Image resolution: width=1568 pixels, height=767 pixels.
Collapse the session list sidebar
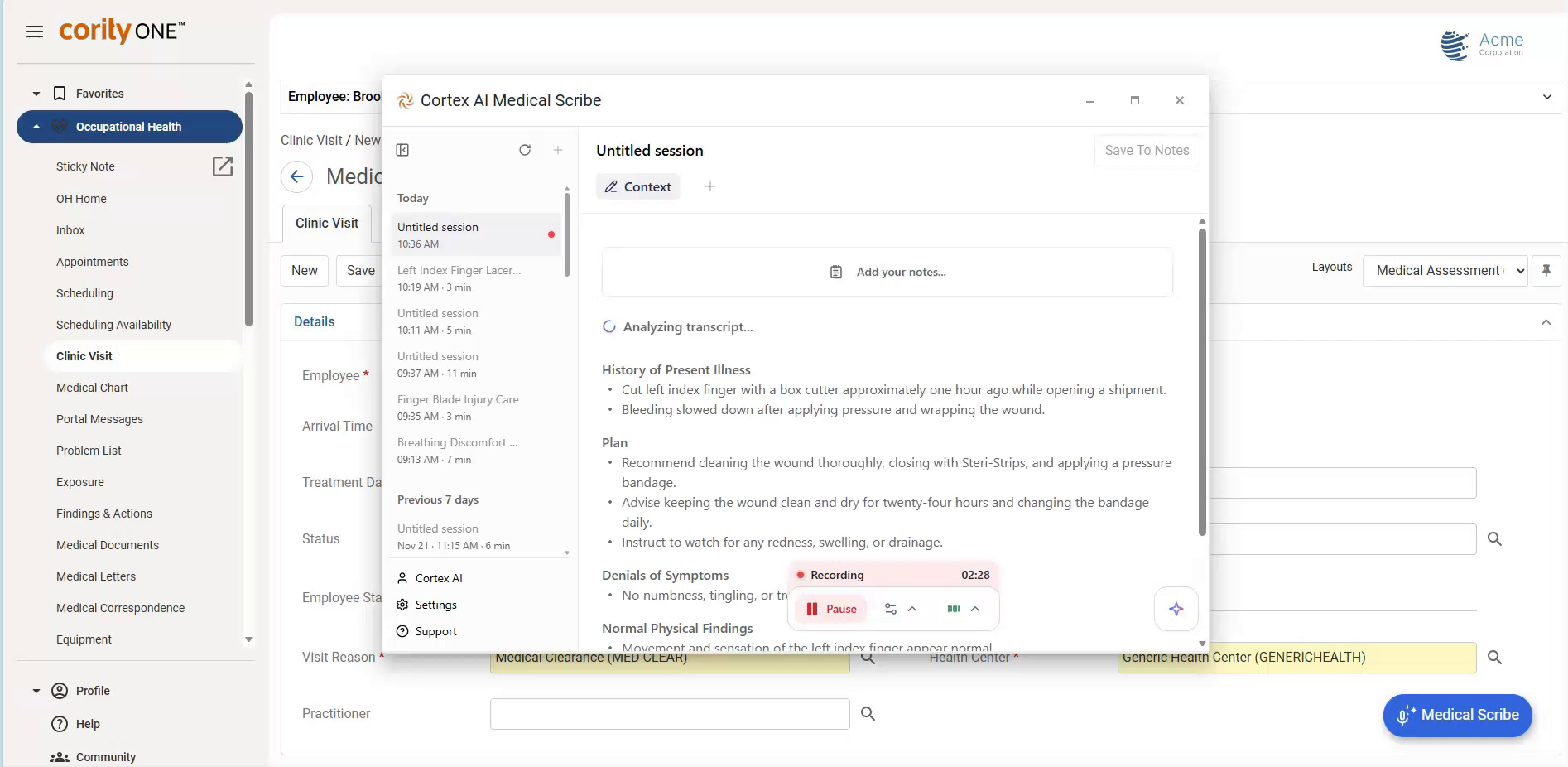[x=402, y=150]
